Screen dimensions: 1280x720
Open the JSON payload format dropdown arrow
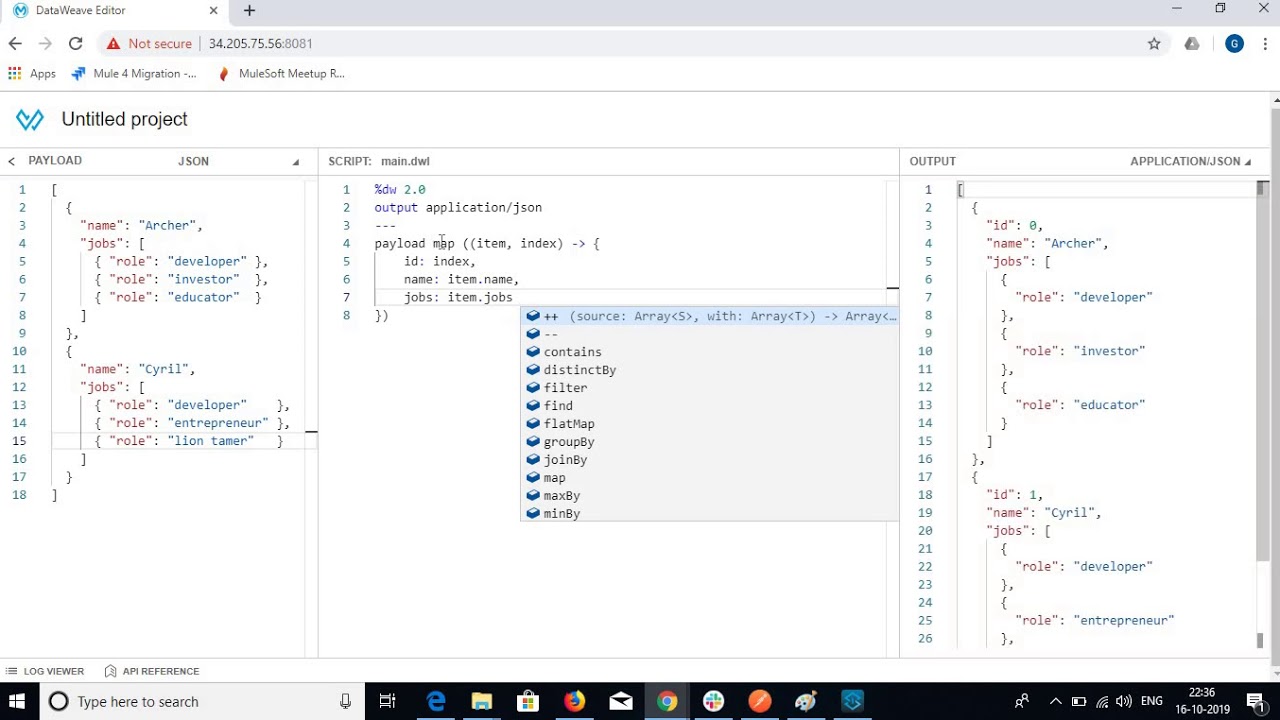click(x=295, y=162)
